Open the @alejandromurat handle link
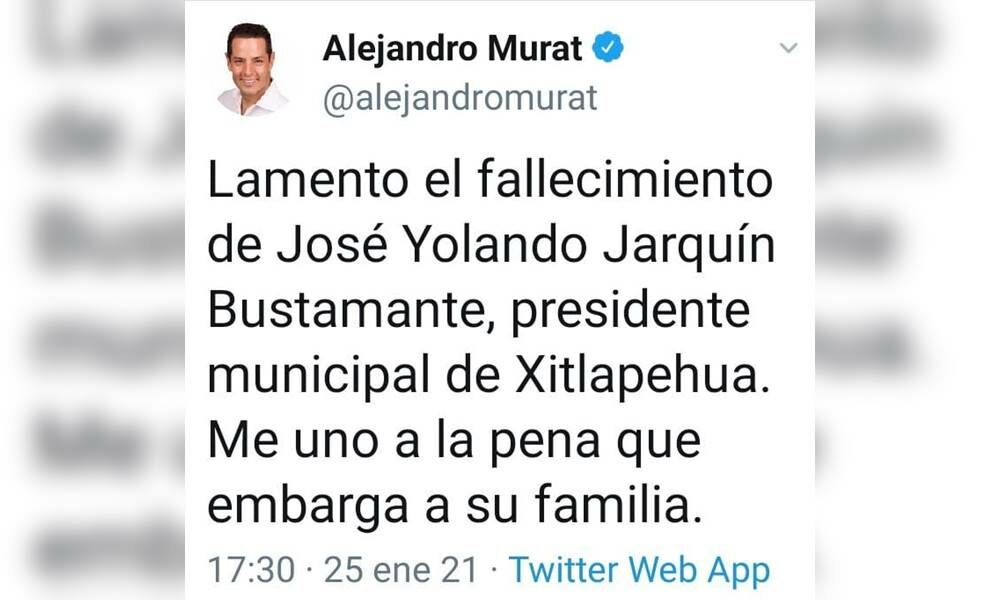 (460, 98)
